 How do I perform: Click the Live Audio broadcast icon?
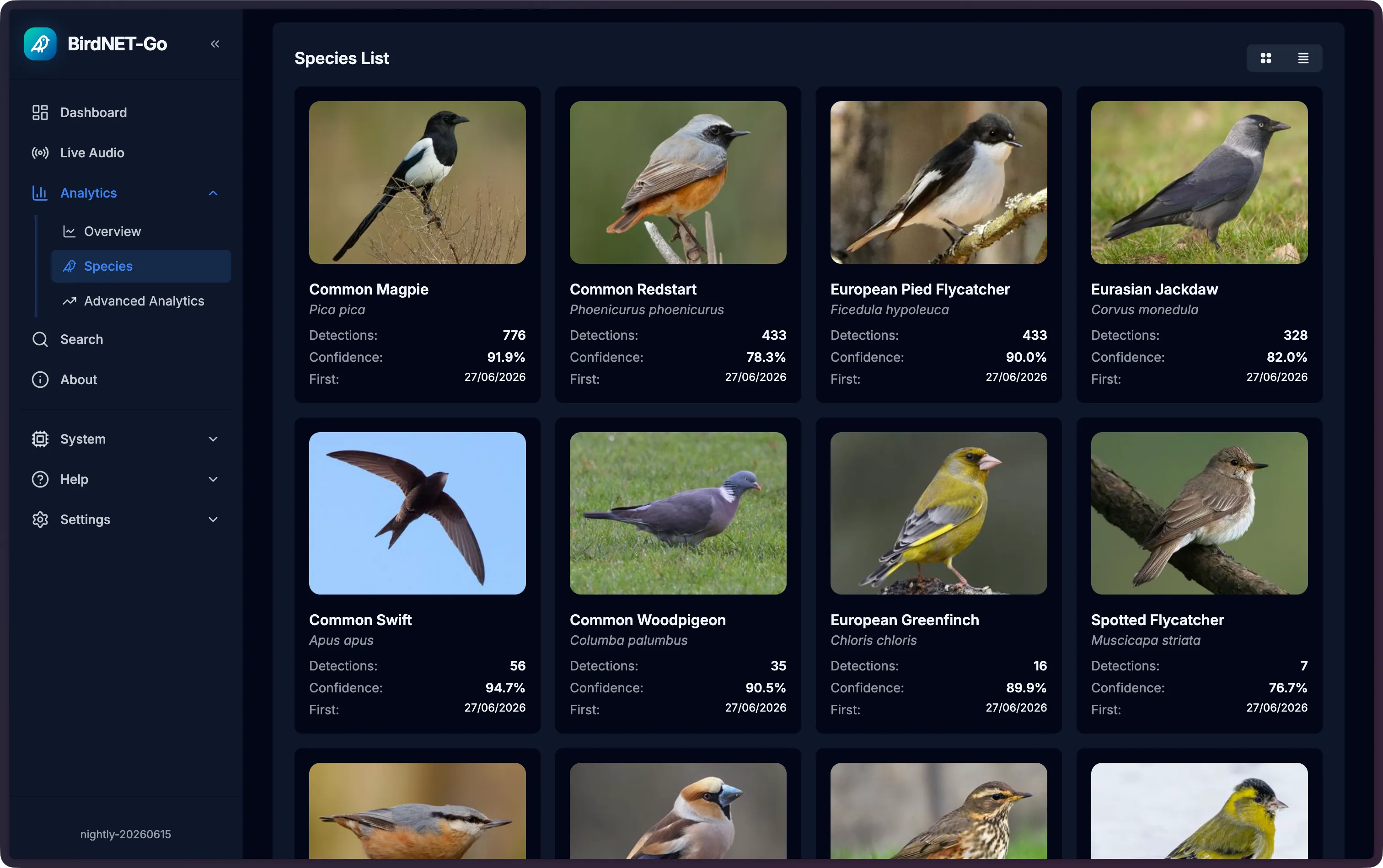pos(40,153)
